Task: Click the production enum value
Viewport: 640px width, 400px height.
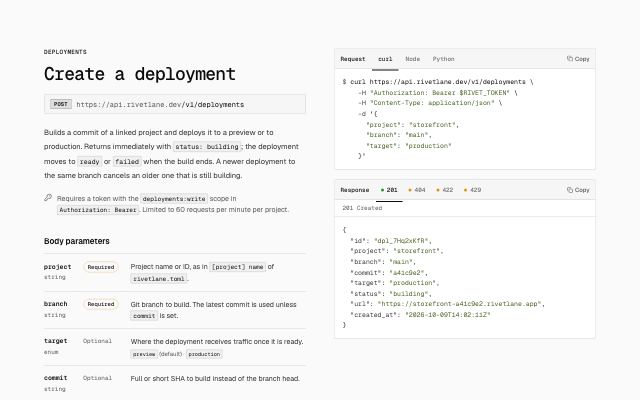Action: pyautogui.click(x=204, y=354)
